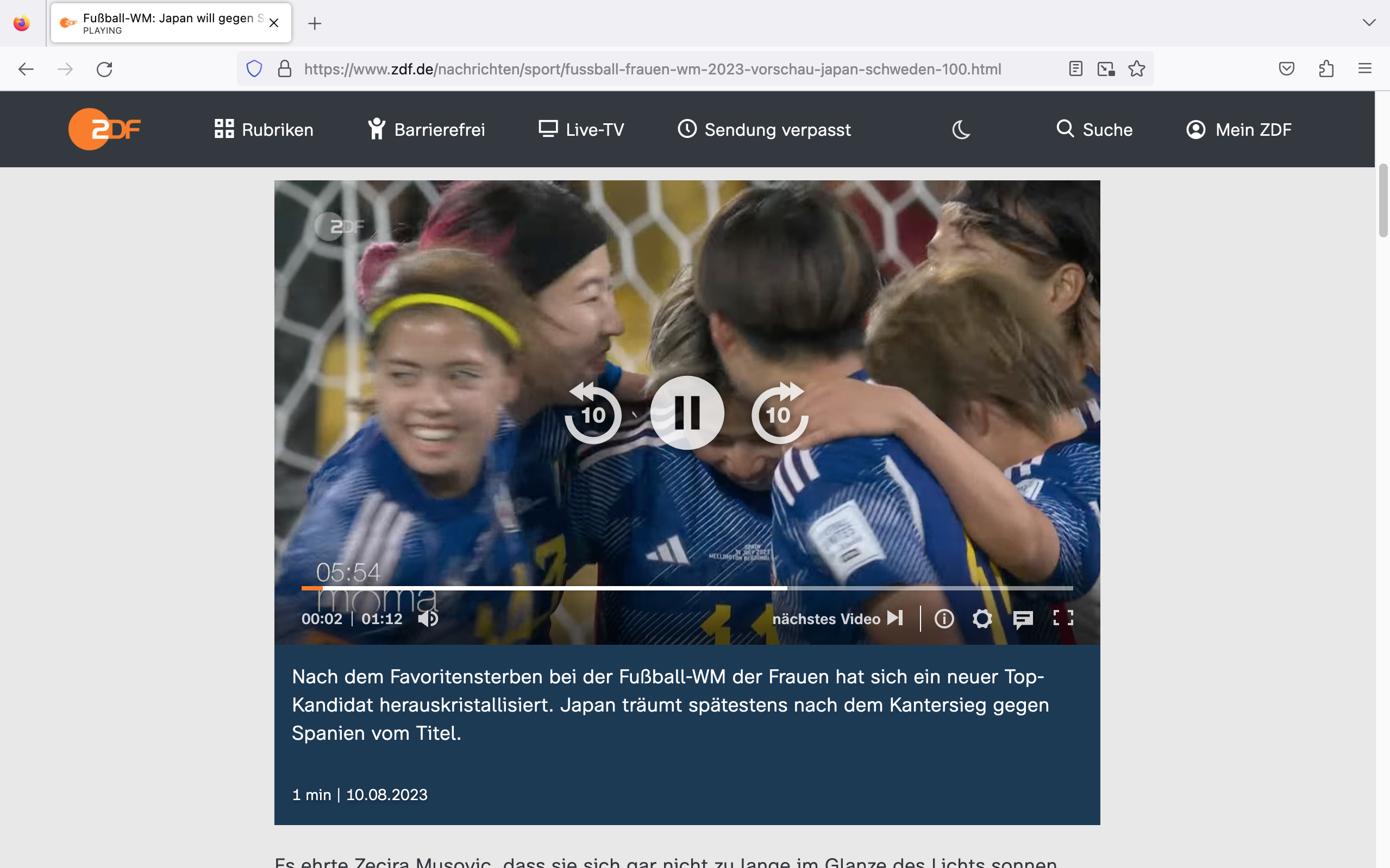Seek using the video progress bar

click(x=689, y=588)
